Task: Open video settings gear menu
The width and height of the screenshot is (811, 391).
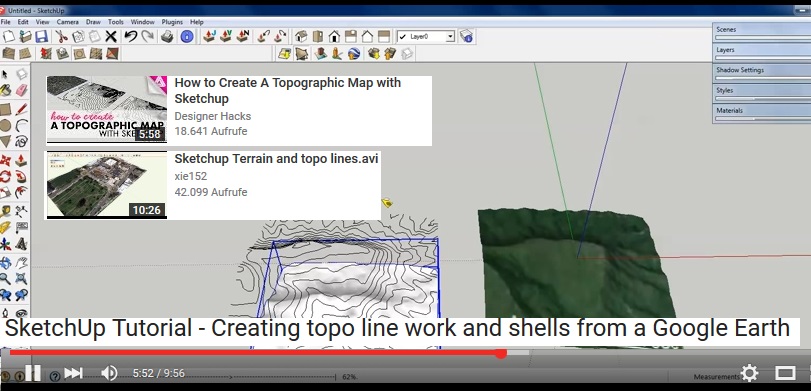Action: pos(749,373)
